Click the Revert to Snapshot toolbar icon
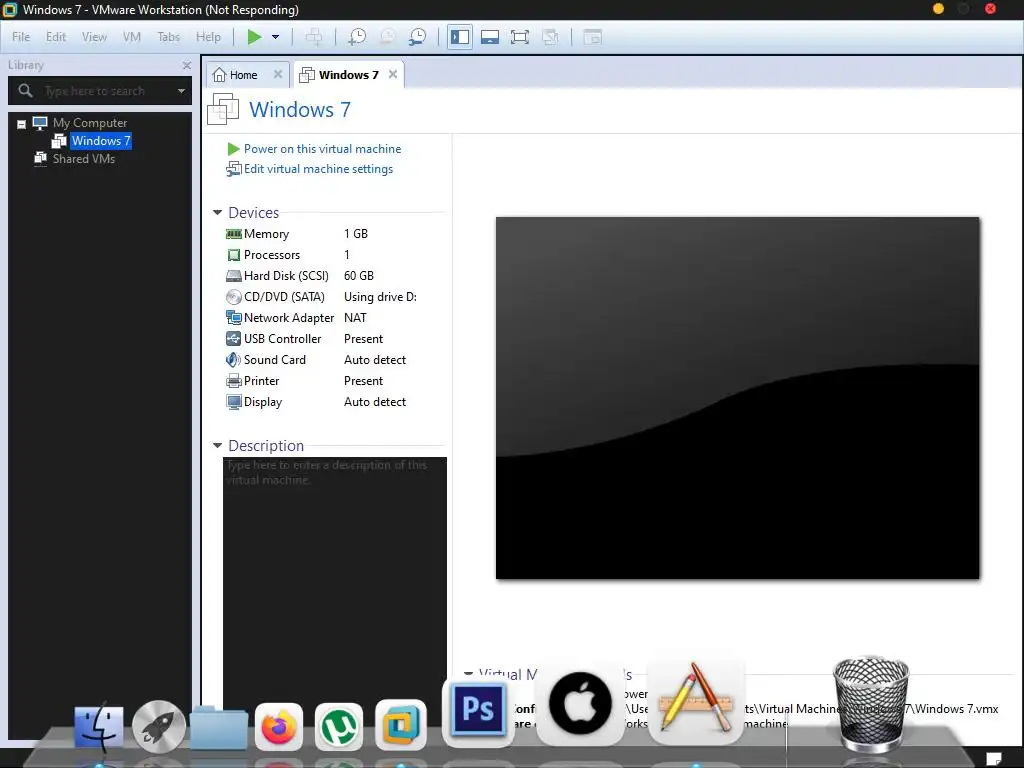This screenshot has width=1024, height=768. tap(387, 37)
